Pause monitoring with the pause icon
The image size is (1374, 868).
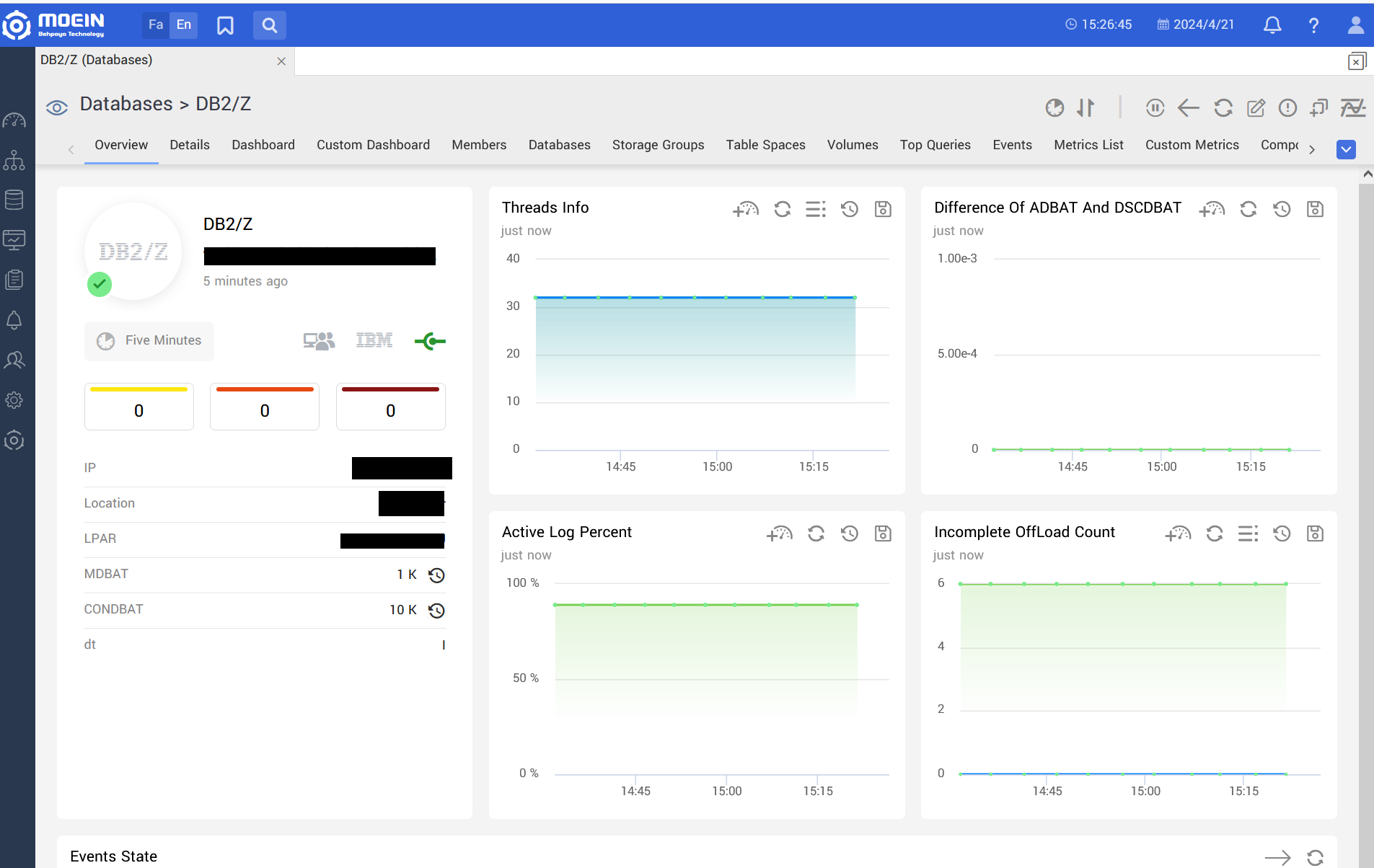click(x=1155, y=108)
